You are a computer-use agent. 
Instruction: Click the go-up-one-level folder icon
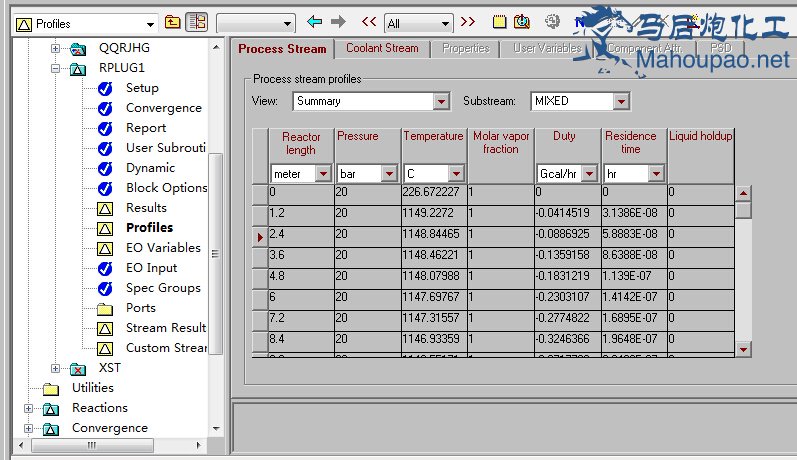pos(173,22)
